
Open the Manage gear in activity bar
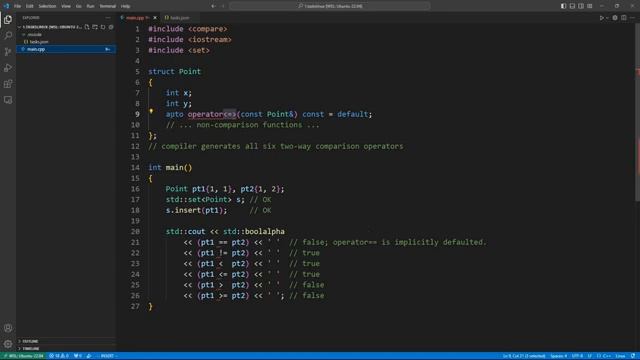[8, 344]
